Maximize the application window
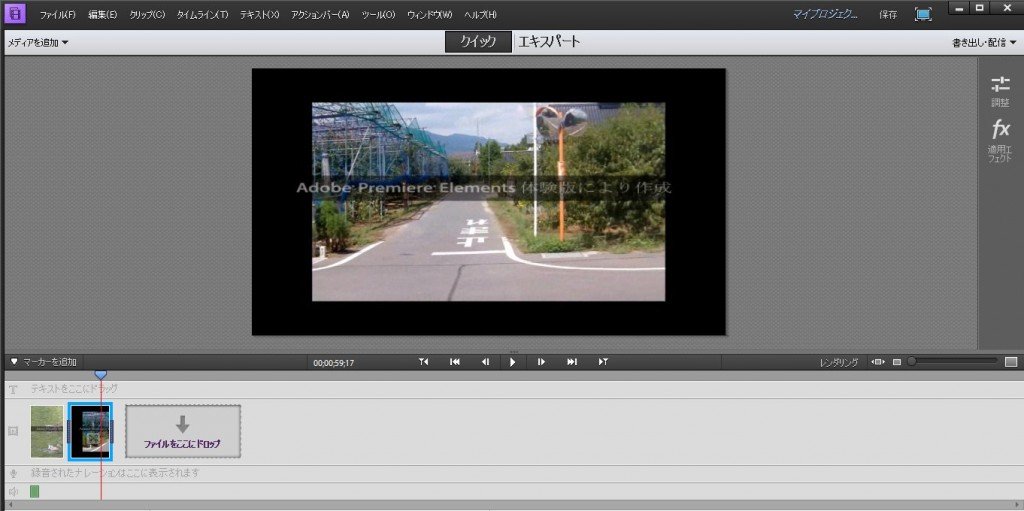The height and width of the screenshot is (511, 1024). click(x=978, y=8)
